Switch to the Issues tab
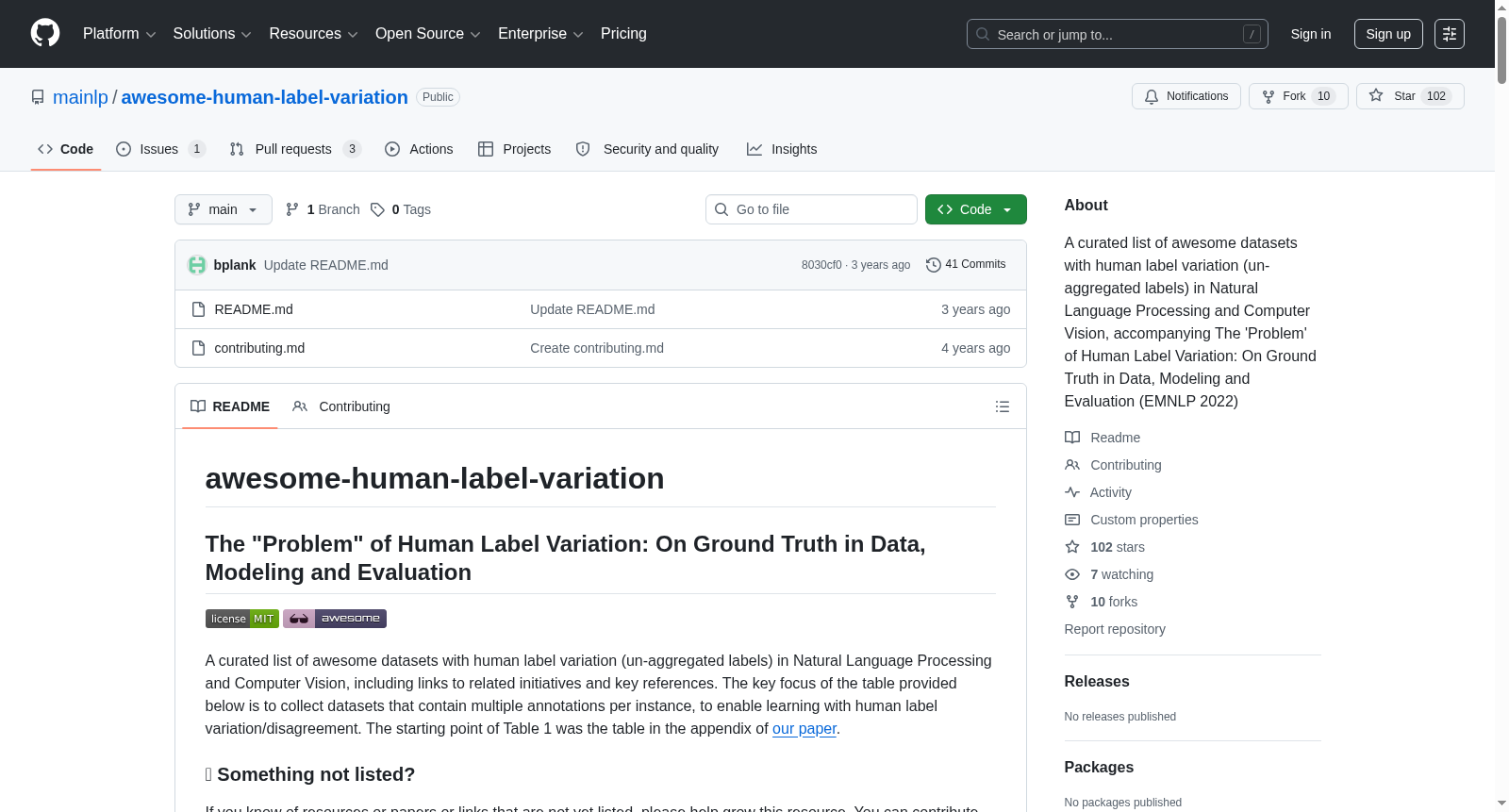Image resolution: width=1509 pixels, height=812 pixels. pyautogui.click(x=160, y=149)
